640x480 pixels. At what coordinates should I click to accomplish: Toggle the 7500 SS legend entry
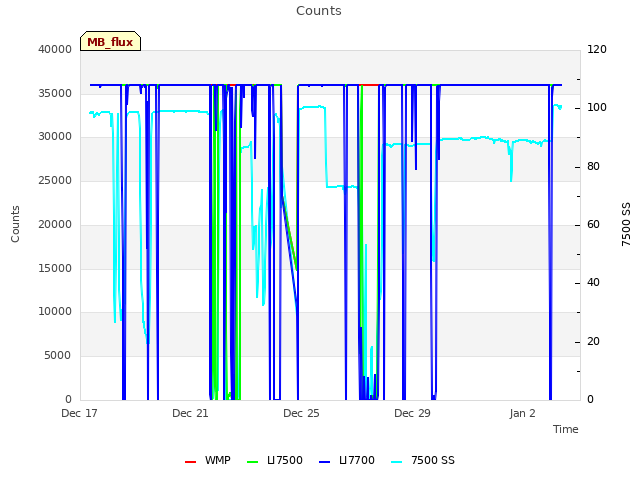pos(423,460)
